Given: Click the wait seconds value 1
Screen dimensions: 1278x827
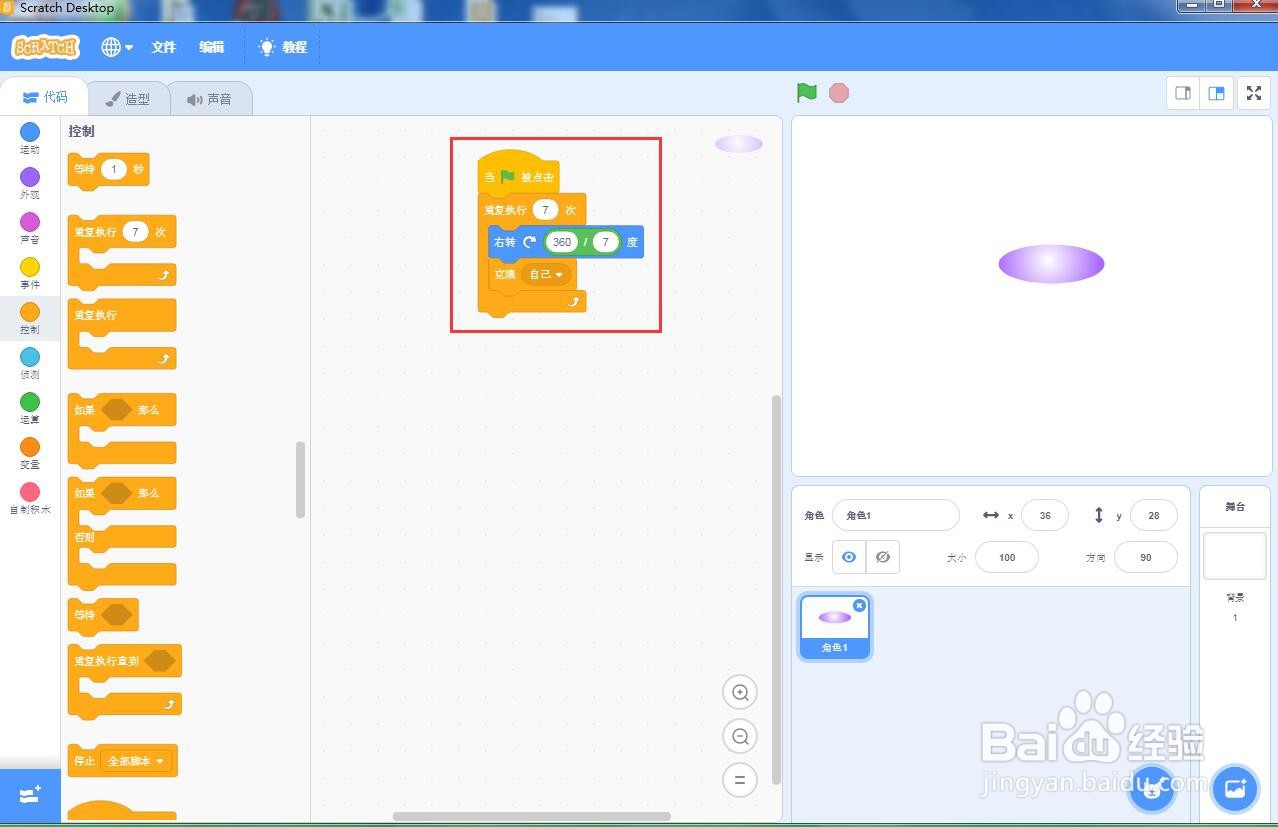Looking at the screenshot, I should point(114,170).
